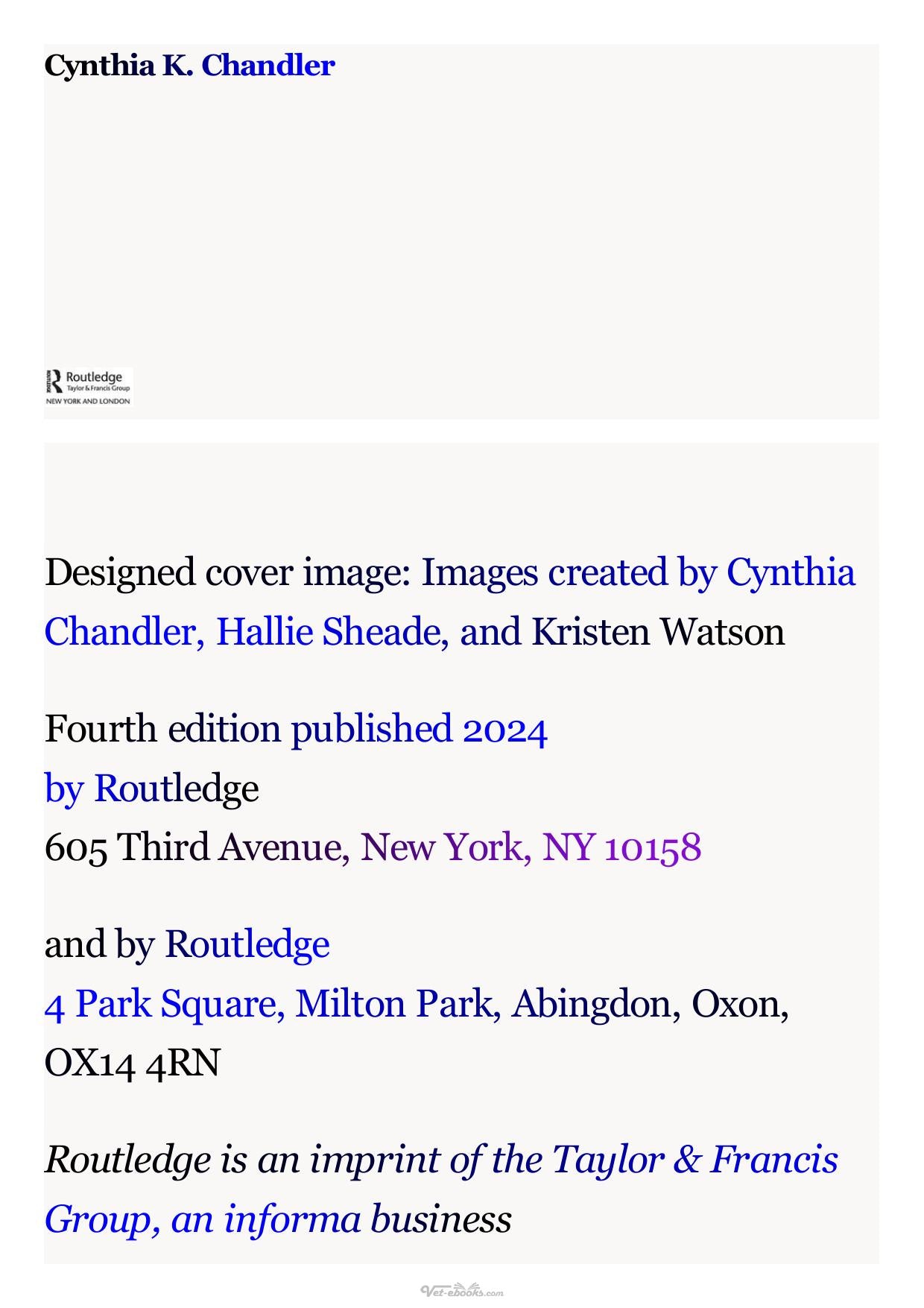Click the postcode "OX14 4RN"

point(133,1063)
